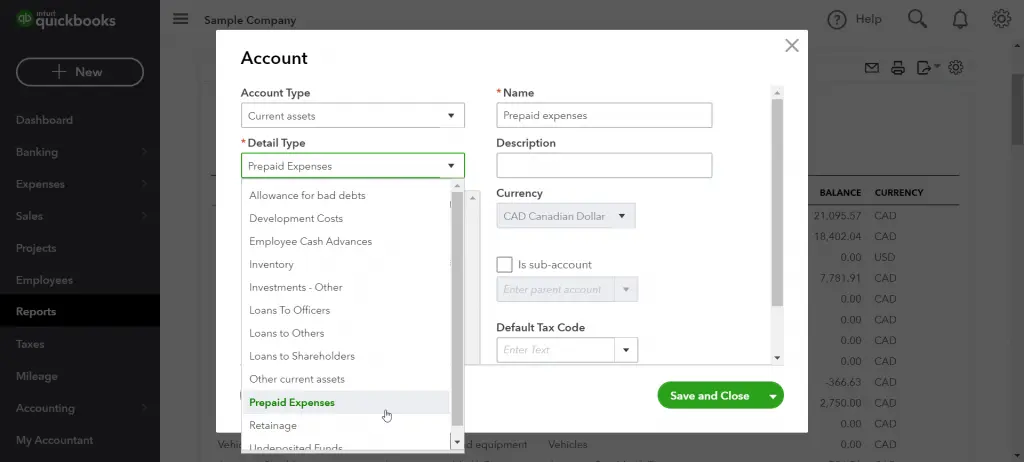The height and width of the screenshot is (462, 1024).
Task: Open Expenses in the sidebar
Action: 40,184
